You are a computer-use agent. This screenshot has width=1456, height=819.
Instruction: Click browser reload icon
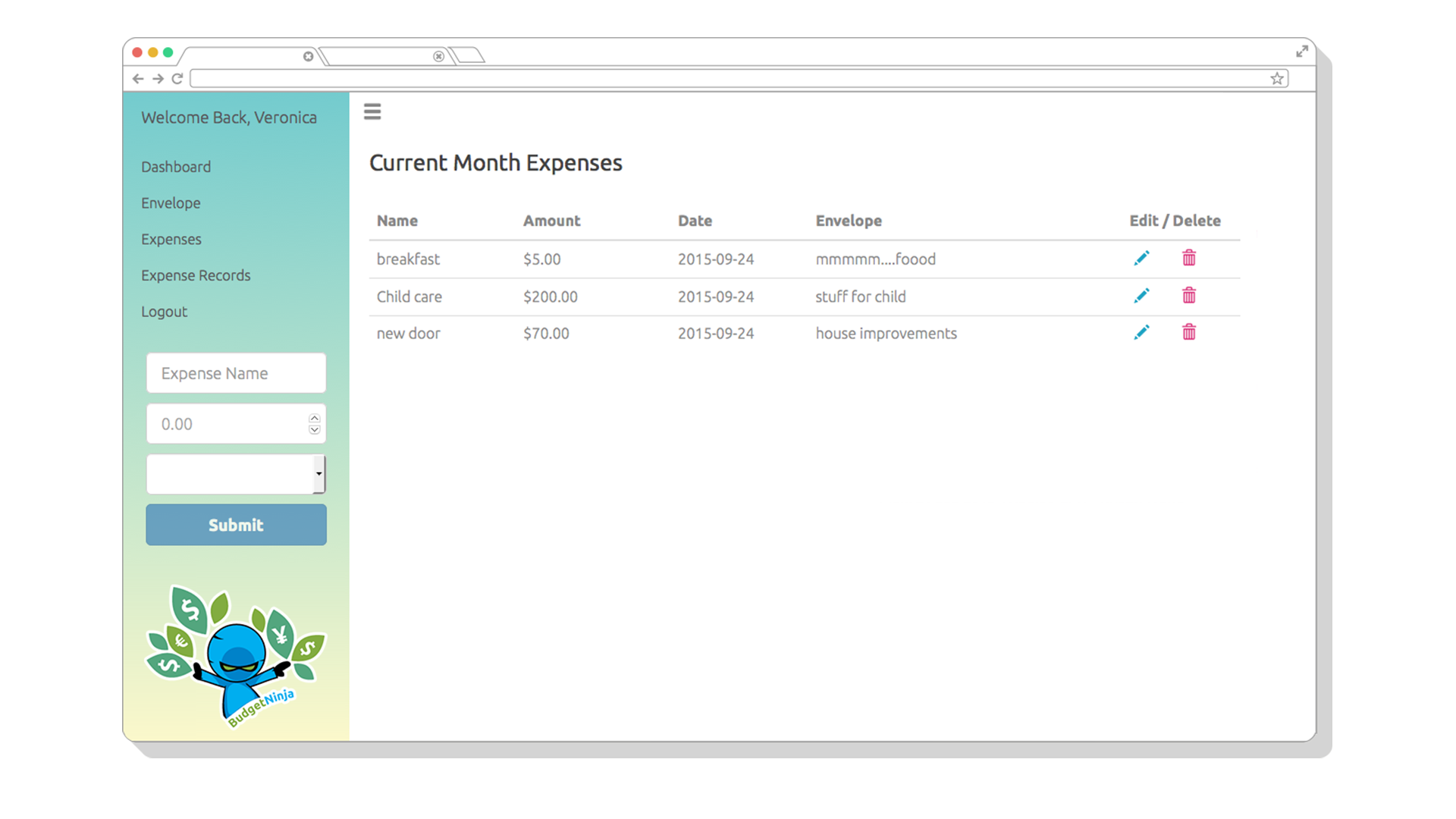[177, 79]
